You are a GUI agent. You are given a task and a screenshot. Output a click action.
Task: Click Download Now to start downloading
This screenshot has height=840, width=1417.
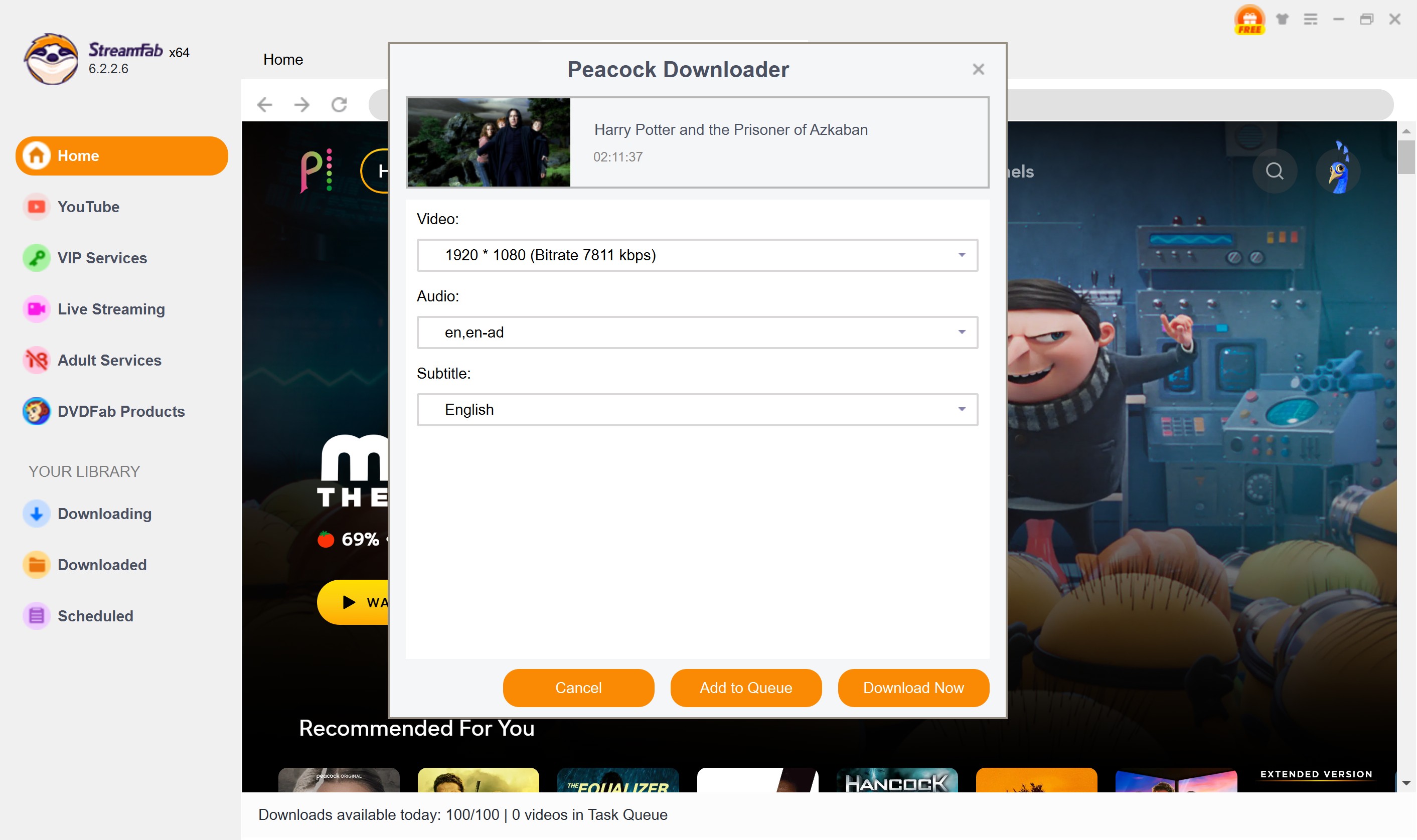tap(914, 688)
